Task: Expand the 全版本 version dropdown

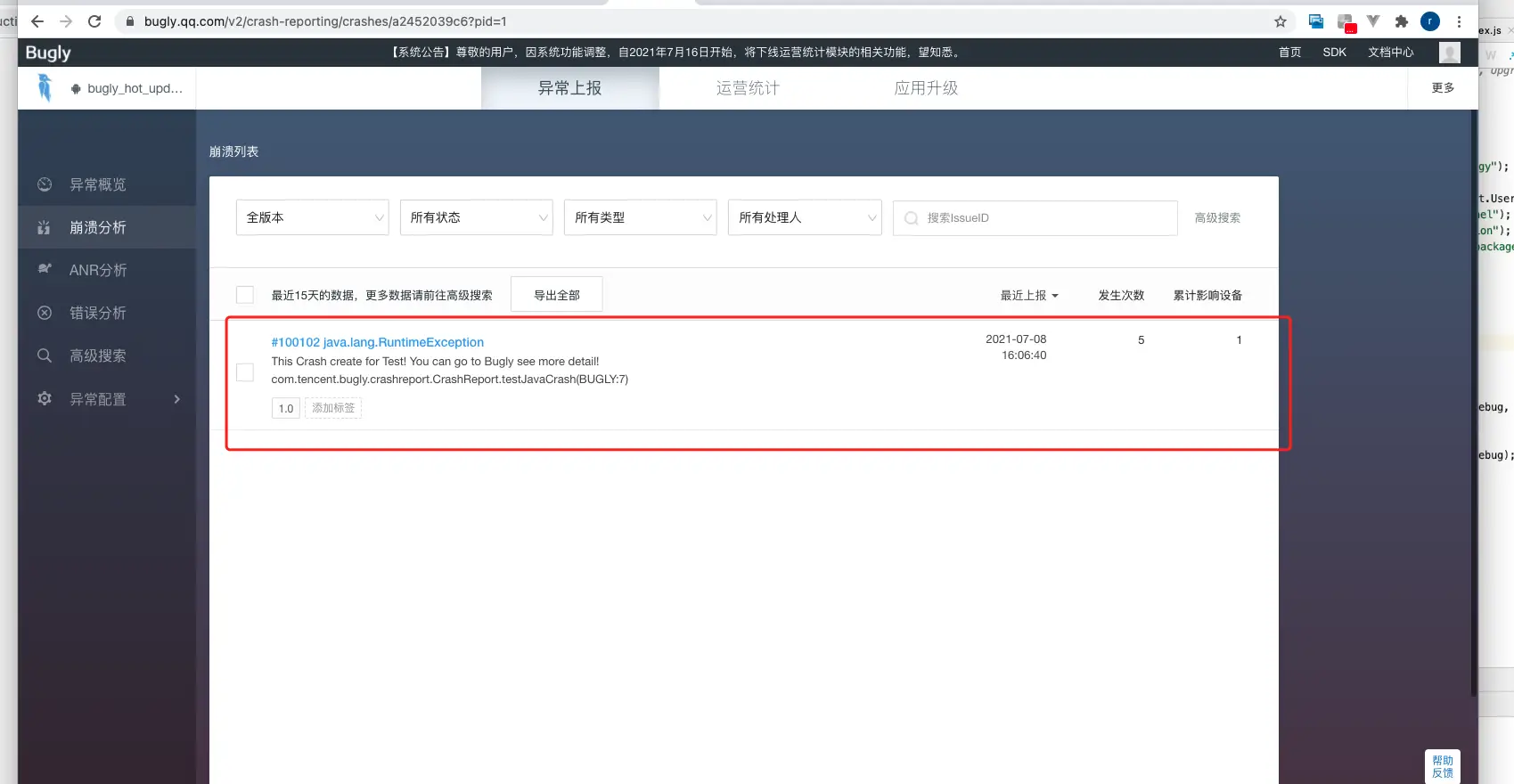Action: [313, 217]
